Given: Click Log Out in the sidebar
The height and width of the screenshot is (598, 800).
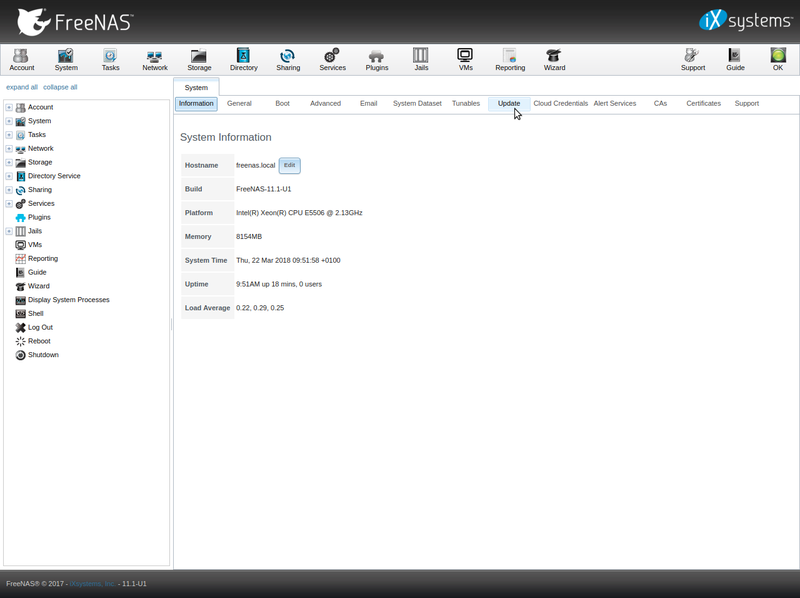Looking at the screenshot, I should point(40,328).
